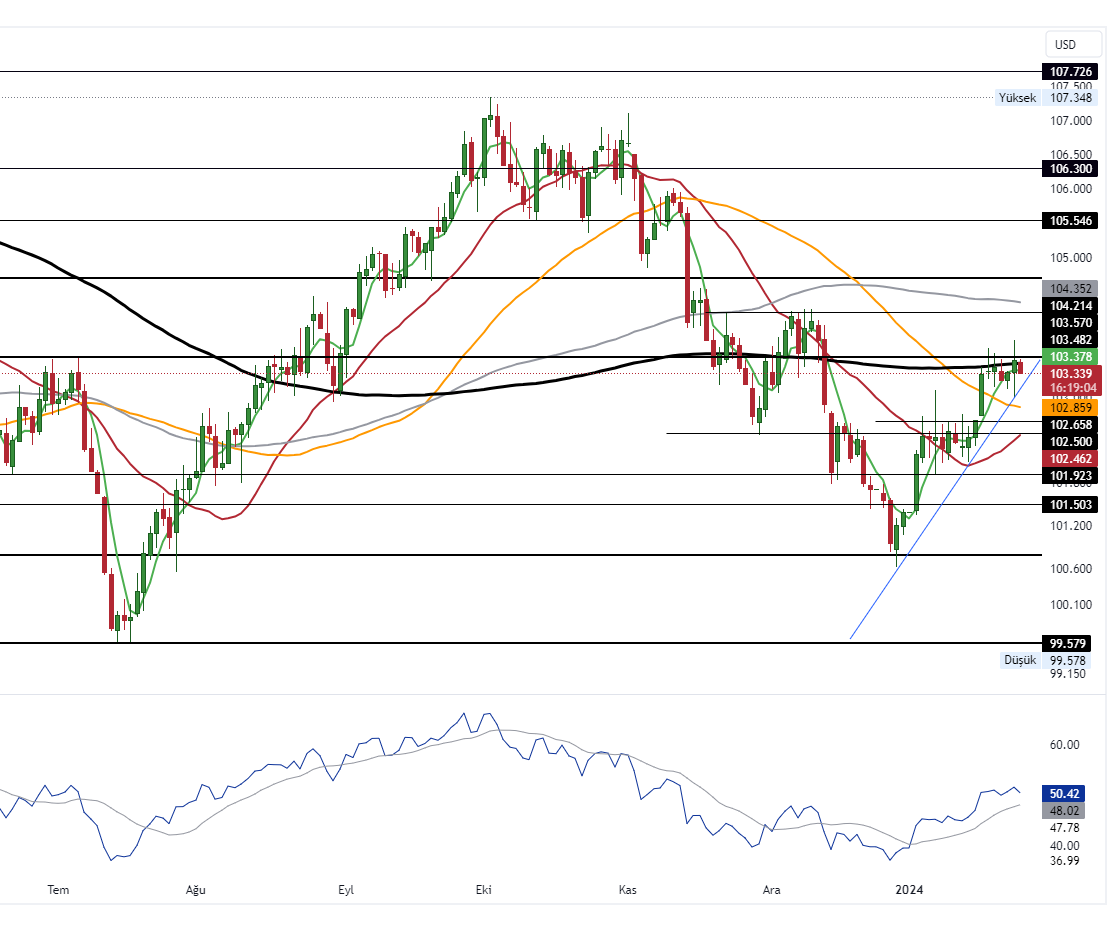
Task: Select the 101.503 horizontal level label
Action: tap(1068, 504)
